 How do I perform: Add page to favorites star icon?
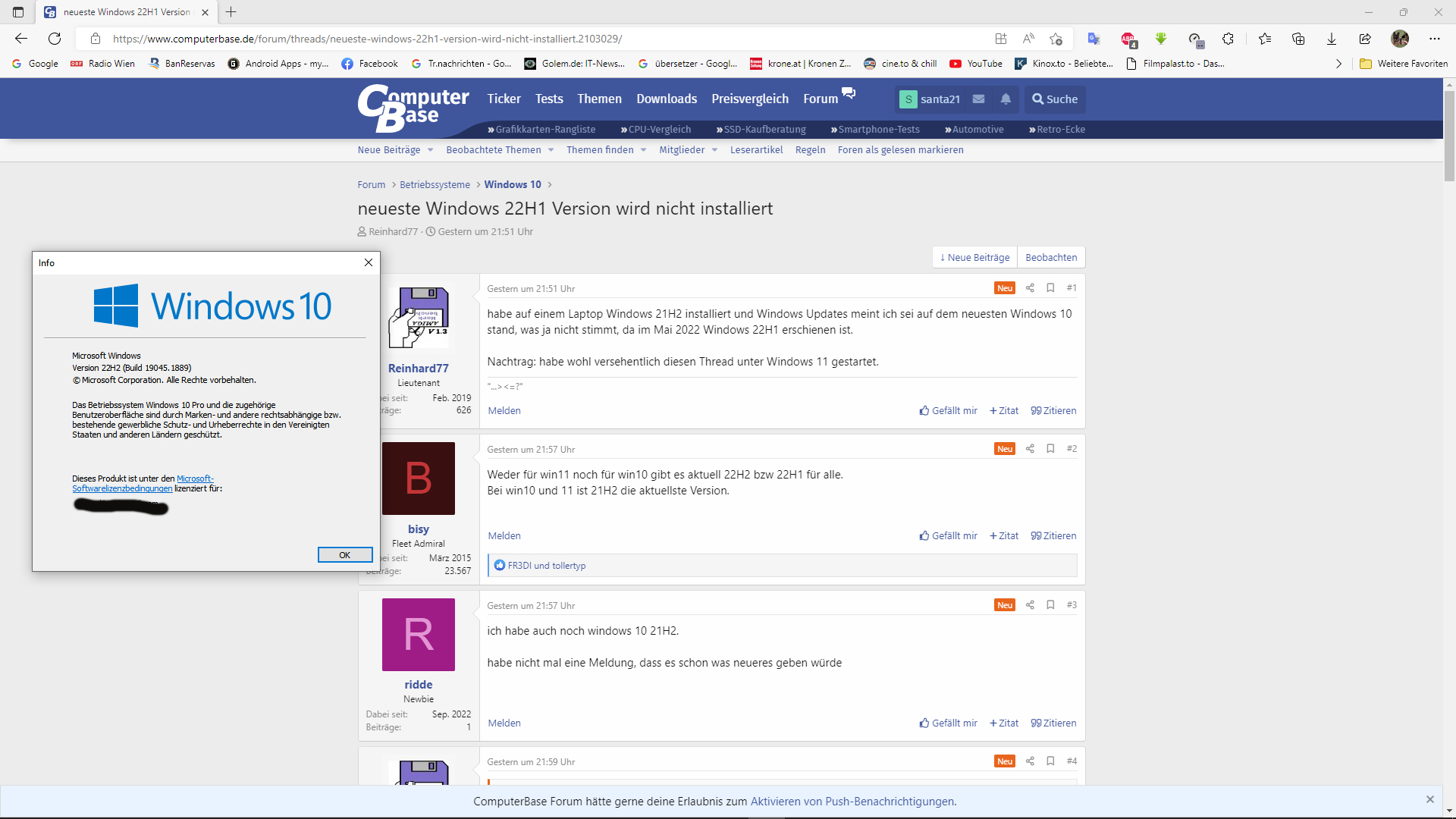[1056, 39]
